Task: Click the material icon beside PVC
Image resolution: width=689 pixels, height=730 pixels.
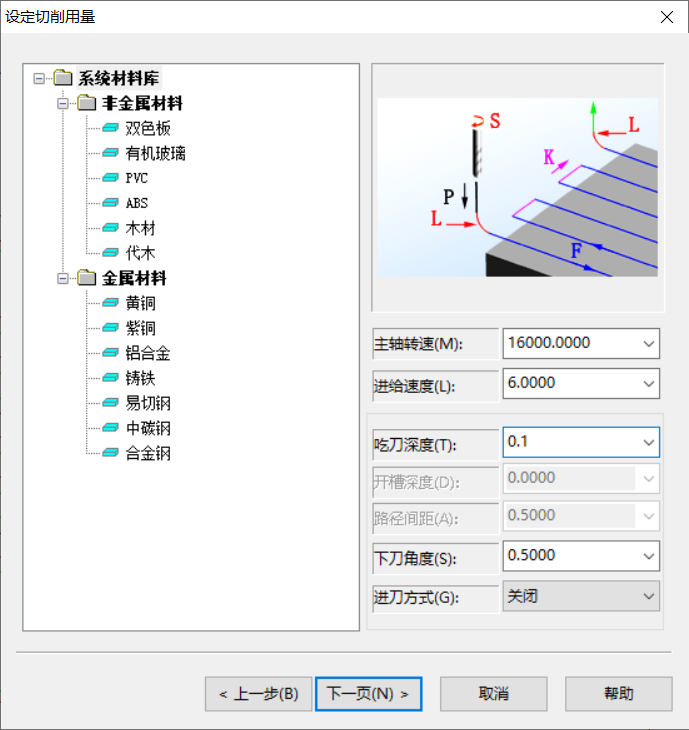Action: tap(110, 178)
